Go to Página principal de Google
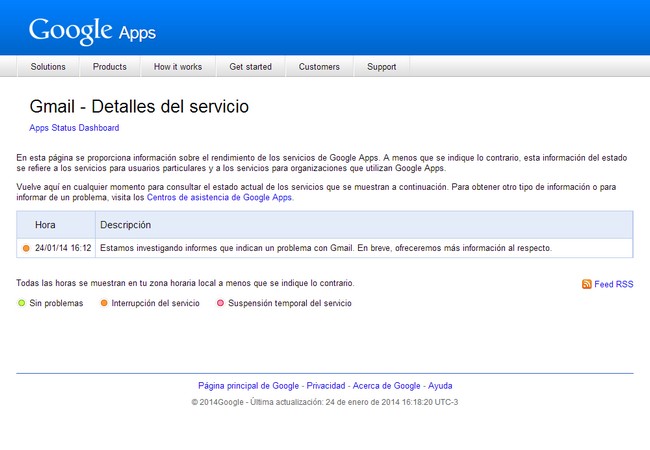650x450 pixels. pos(248,386)
